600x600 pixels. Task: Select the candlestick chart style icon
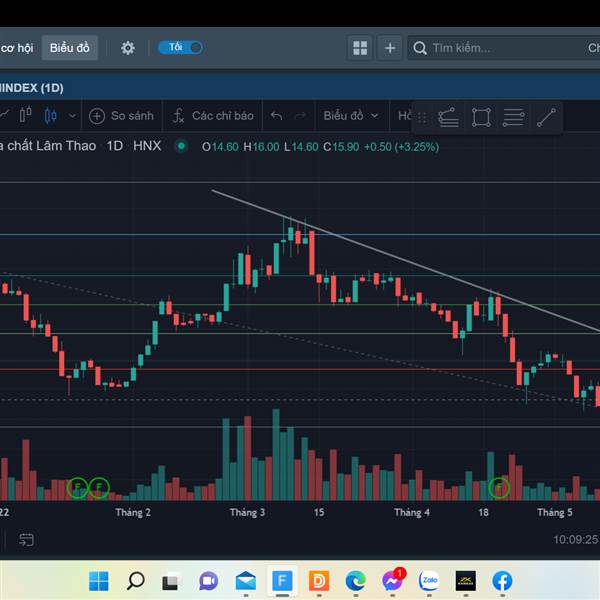[51, 115]
